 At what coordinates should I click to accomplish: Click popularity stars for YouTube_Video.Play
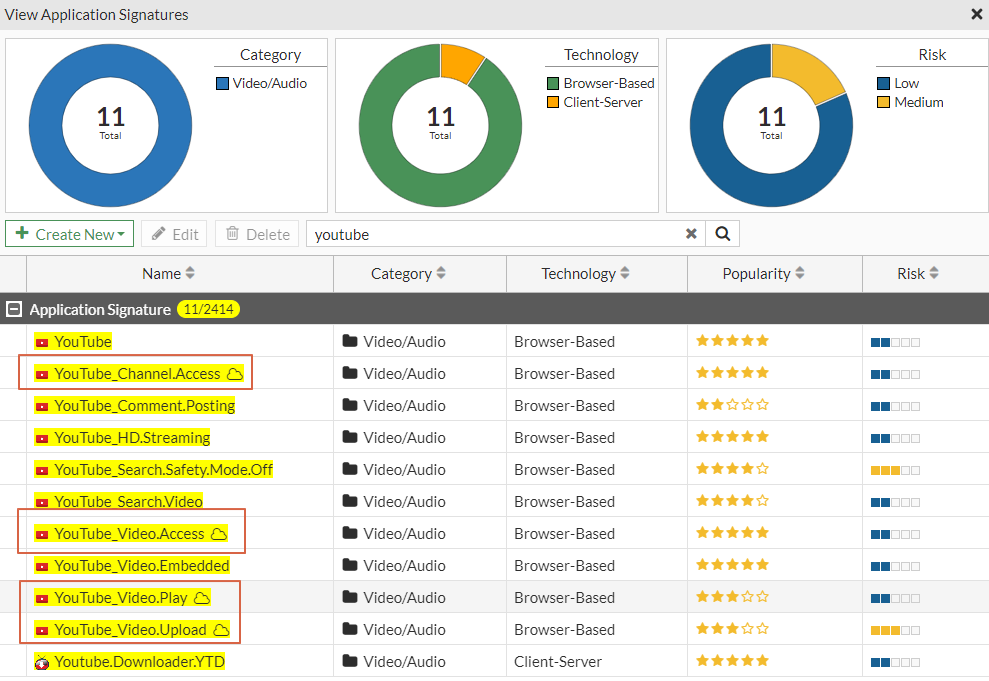732,597
